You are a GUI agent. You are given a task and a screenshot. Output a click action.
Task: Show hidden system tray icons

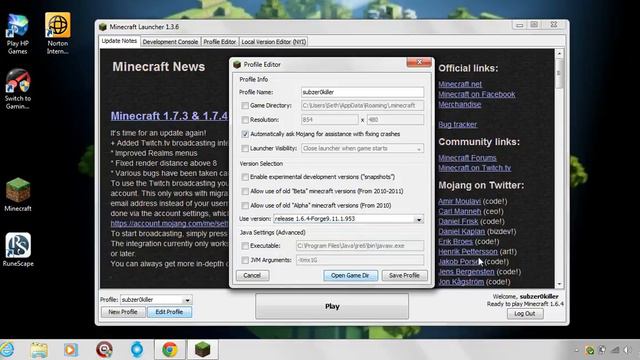[577, 350]
